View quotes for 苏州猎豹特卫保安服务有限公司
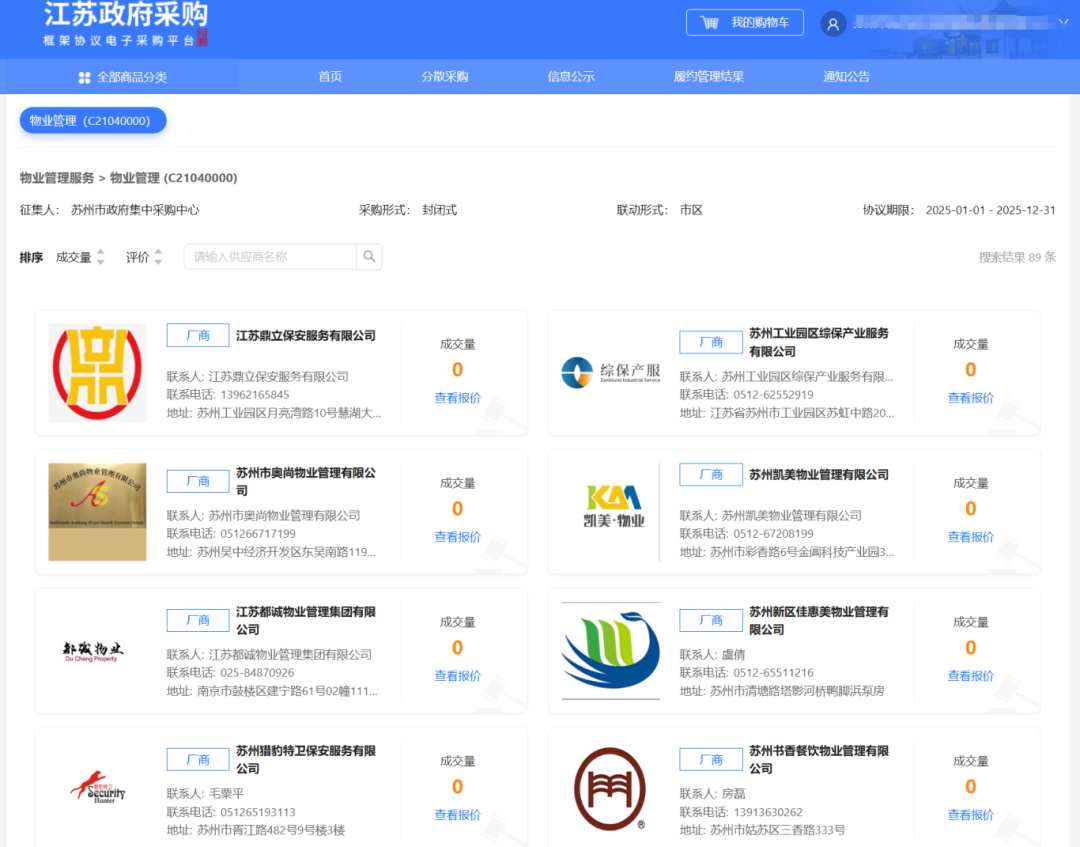Image resolution: width=1080 pixels, height=847 pixels. 457,815
